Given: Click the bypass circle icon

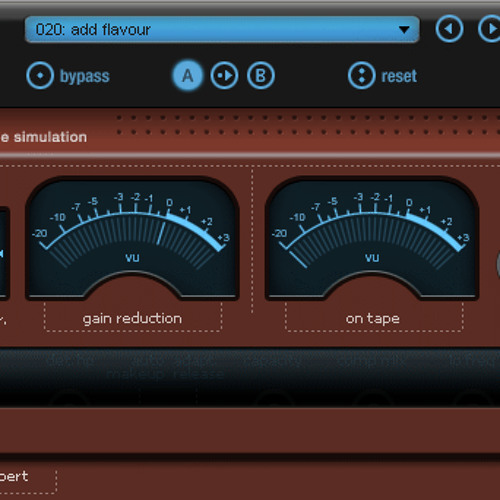Looking at the screenshot, I should pyautogui.click(x=40, y=75).
